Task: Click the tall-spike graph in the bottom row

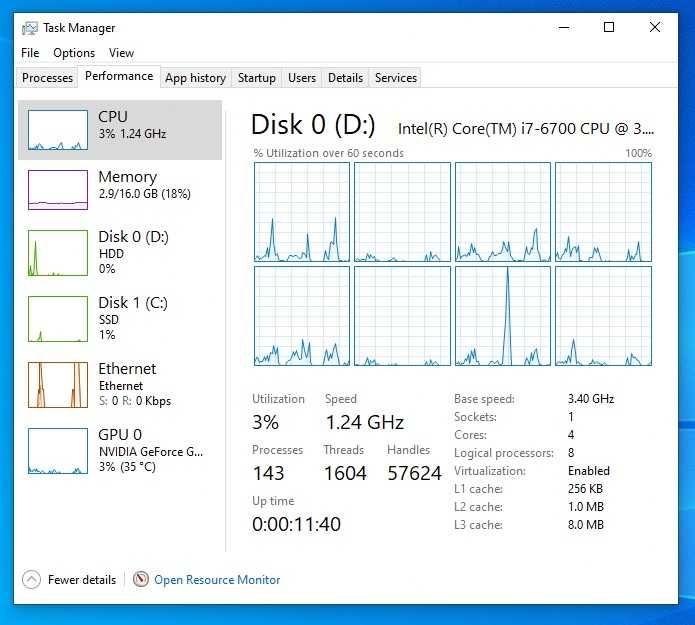Action: tap(503, 316)
